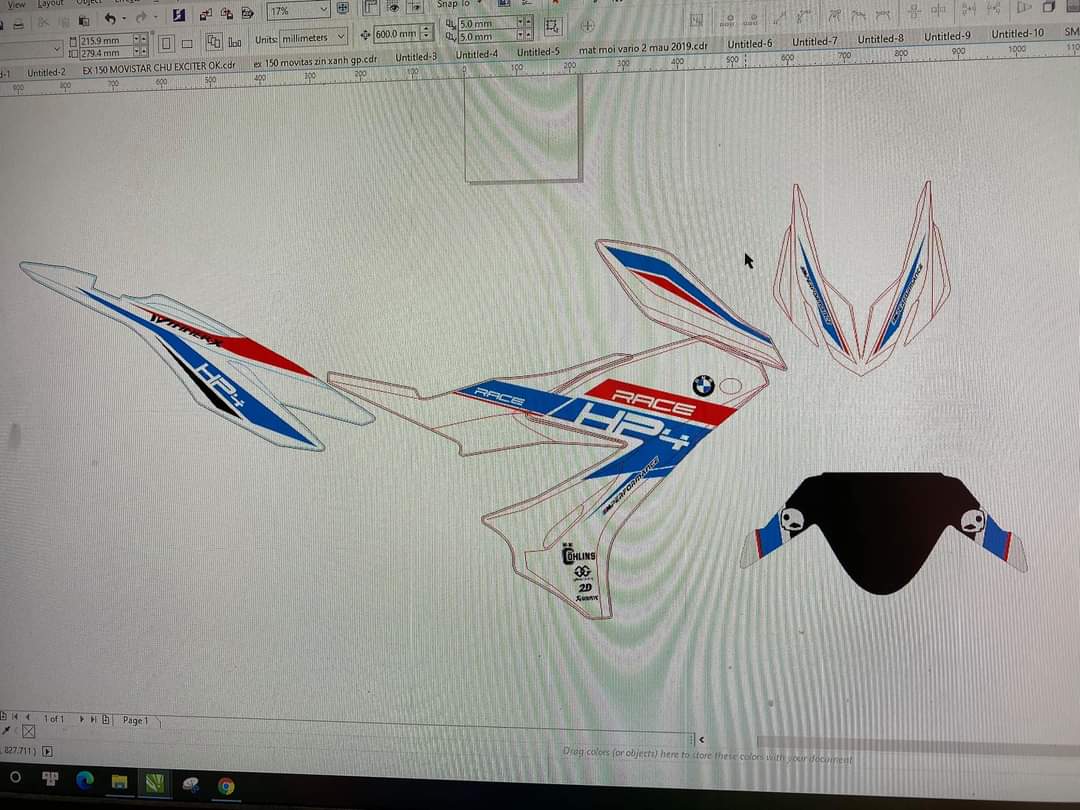Open Google Chrome from the taskbar
The image size is (1080, 810).
pos(226,786)
